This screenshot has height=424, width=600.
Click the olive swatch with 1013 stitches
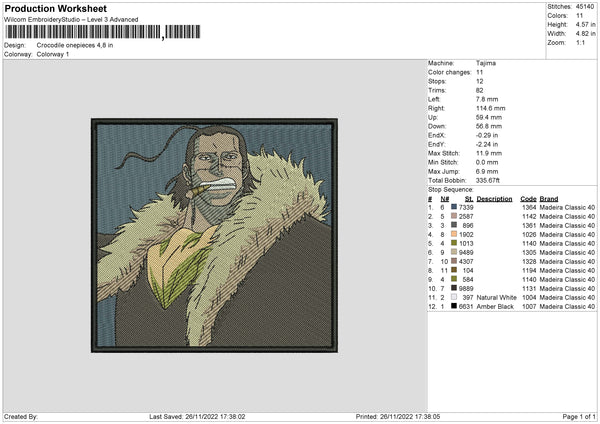click(x=455, y=243)
